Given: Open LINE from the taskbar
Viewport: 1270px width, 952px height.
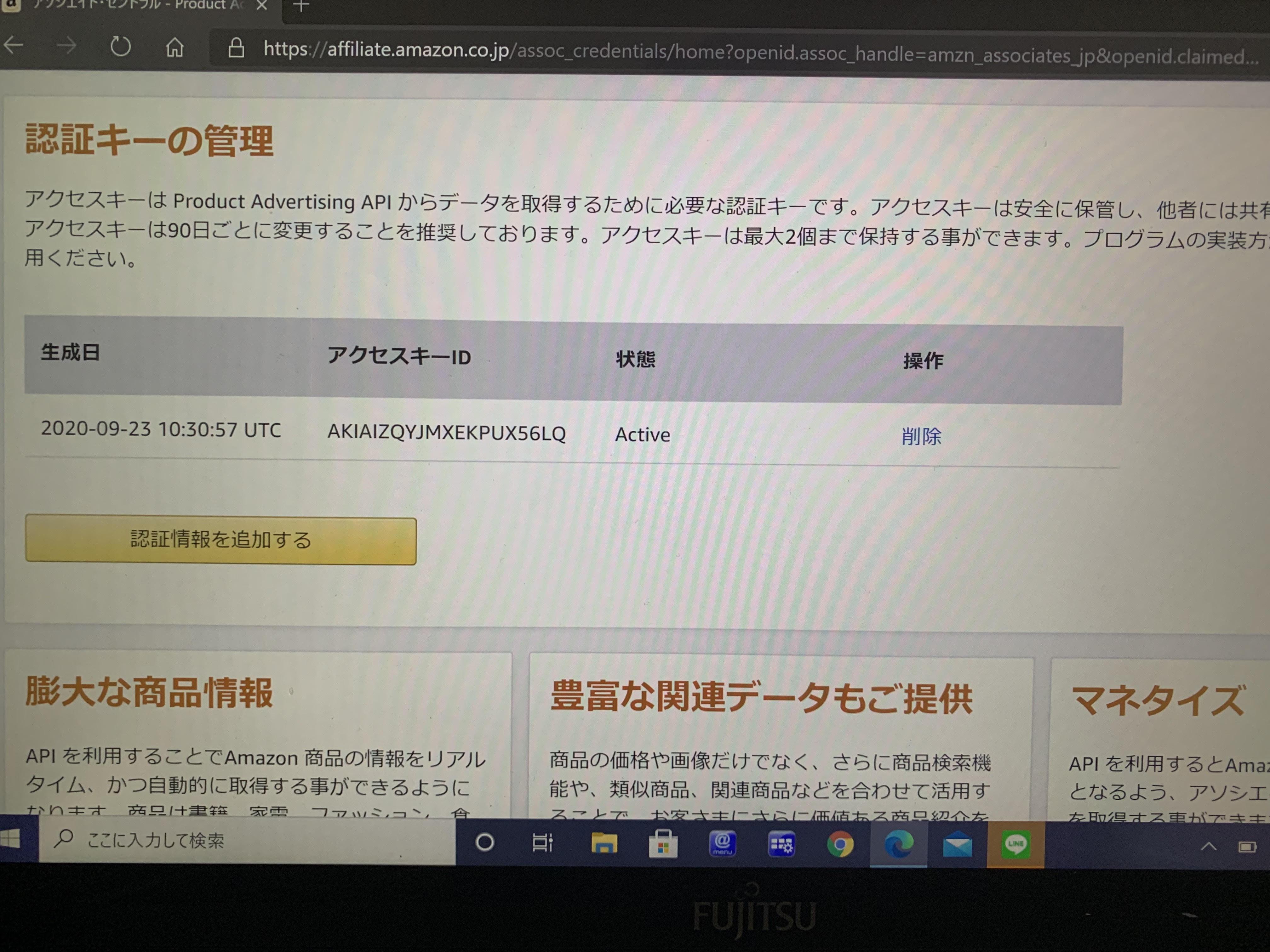Looking at the screenshot, I should (1016, 843).
